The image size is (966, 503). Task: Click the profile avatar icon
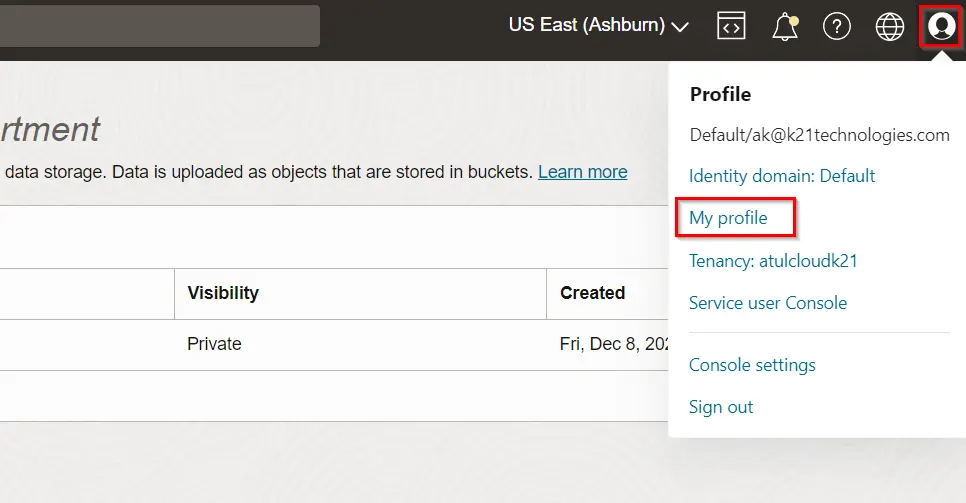coord(940,26)
